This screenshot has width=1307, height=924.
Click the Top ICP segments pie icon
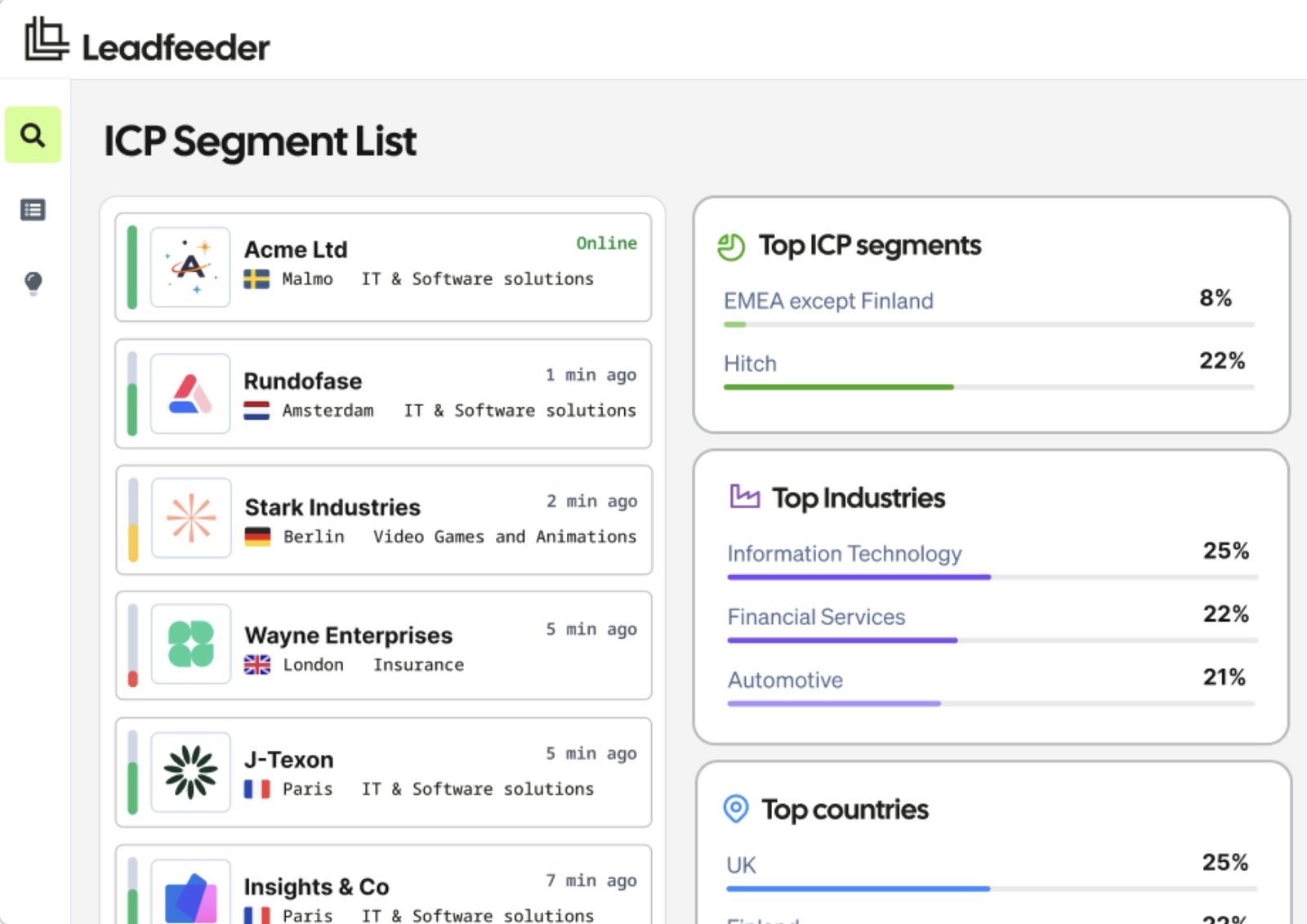click(x=731, y=247)
